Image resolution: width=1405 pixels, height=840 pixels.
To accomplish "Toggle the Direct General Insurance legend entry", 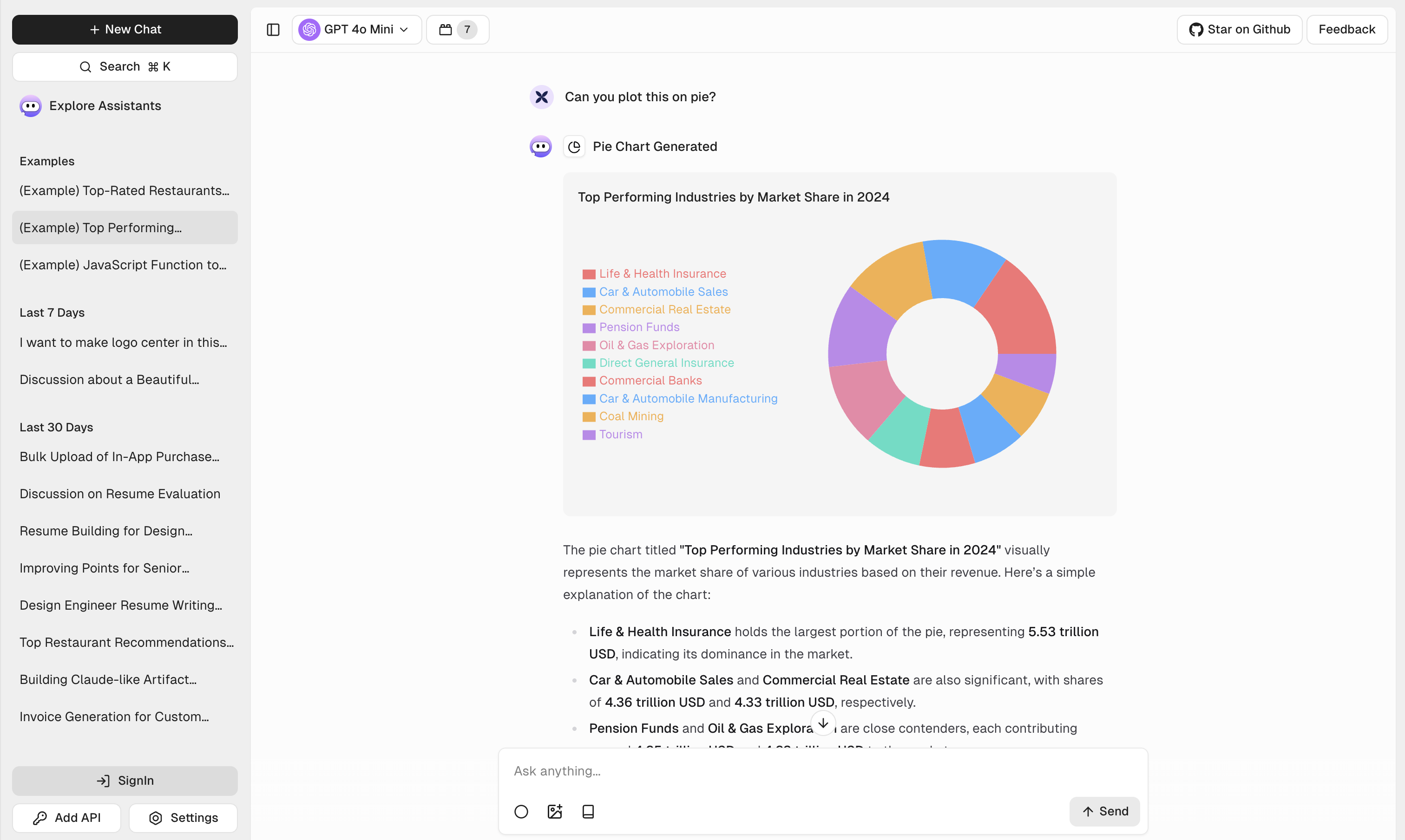I will [x=666, y=363].
